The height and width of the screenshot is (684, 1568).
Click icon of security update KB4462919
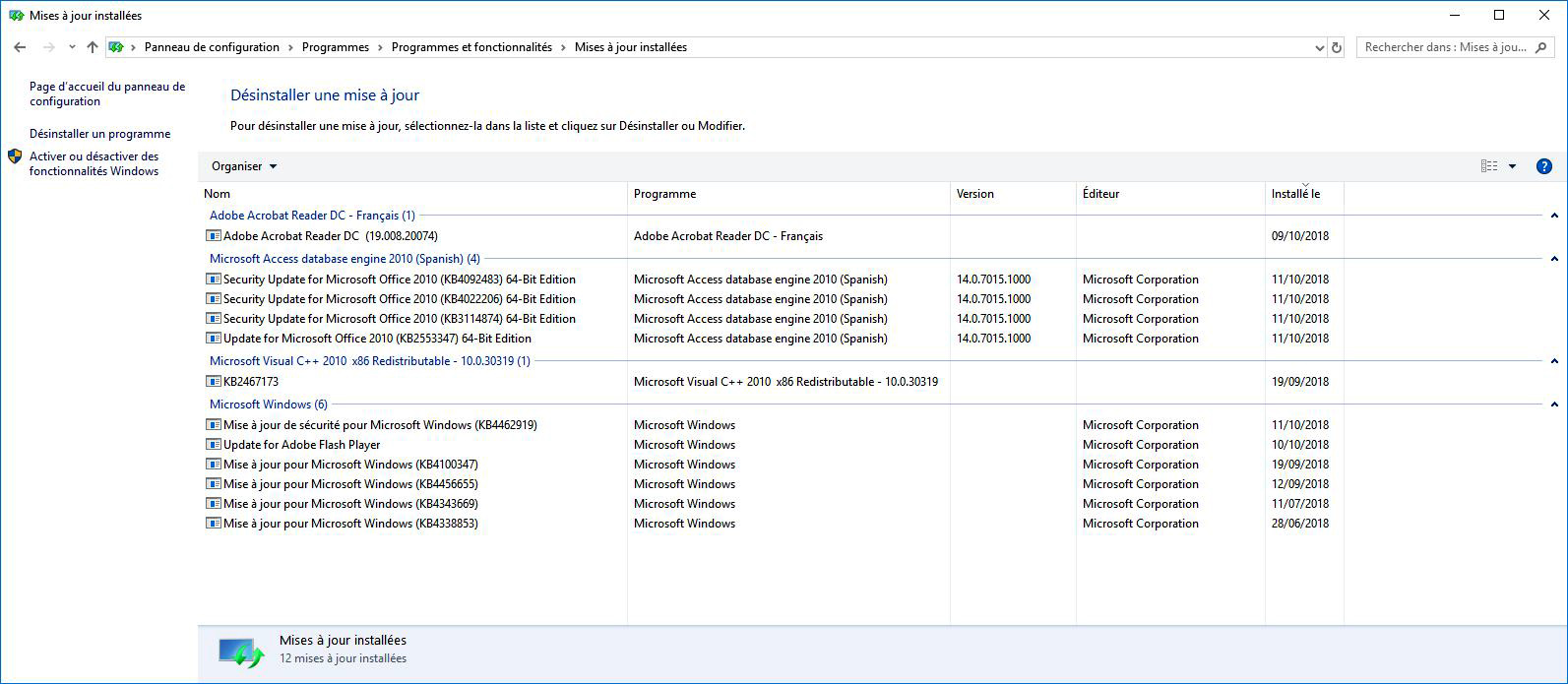[213, 425]
